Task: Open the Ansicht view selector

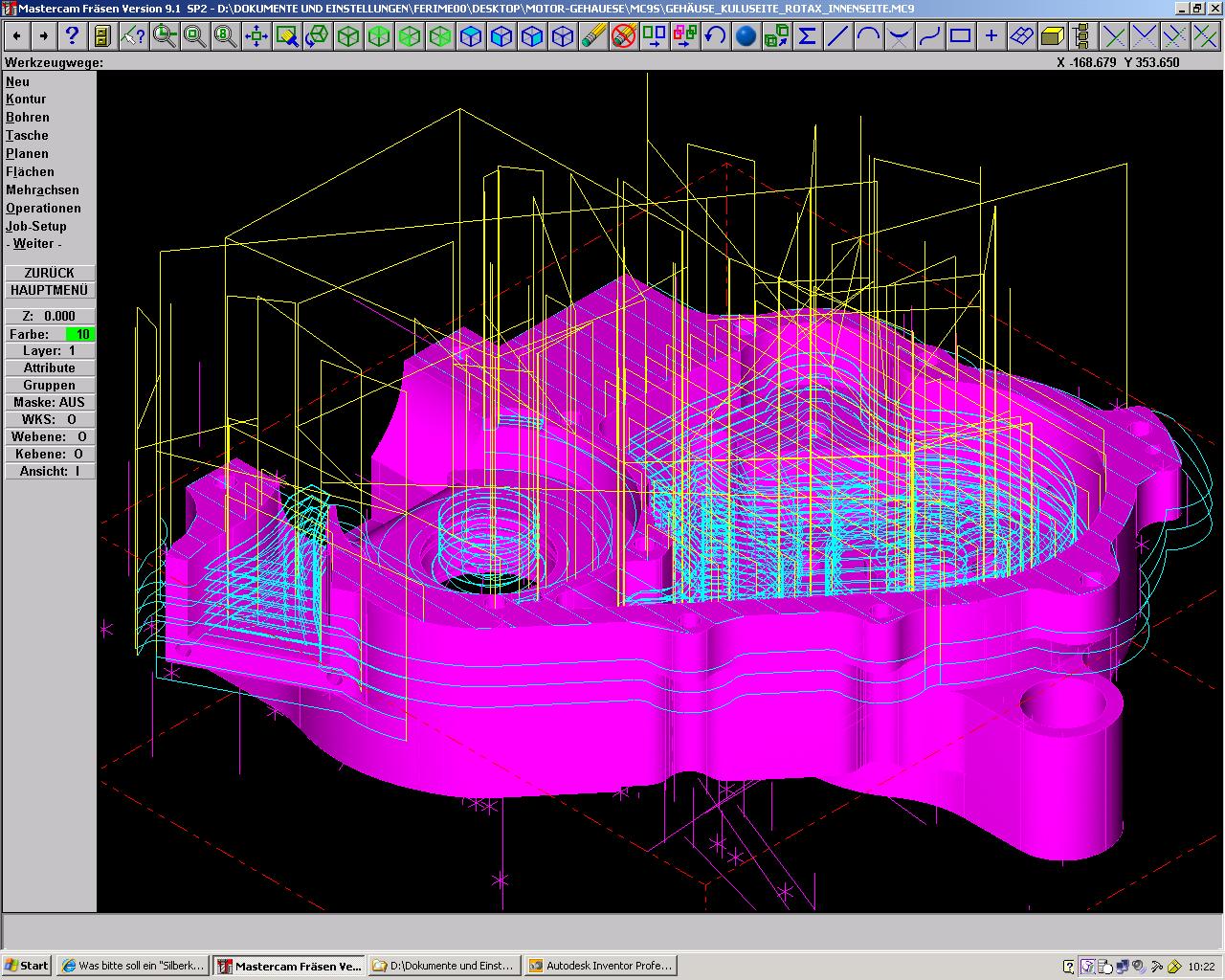Action: [x=50, y=471]
